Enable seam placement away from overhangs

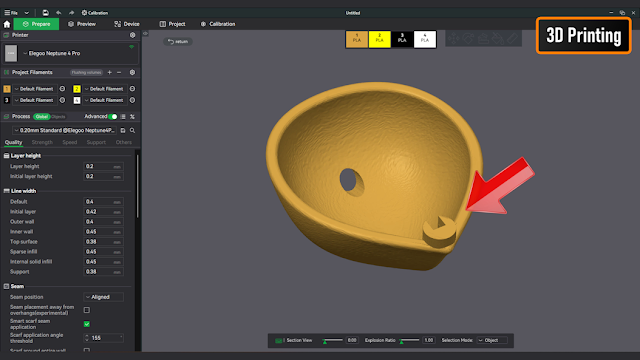87,310
